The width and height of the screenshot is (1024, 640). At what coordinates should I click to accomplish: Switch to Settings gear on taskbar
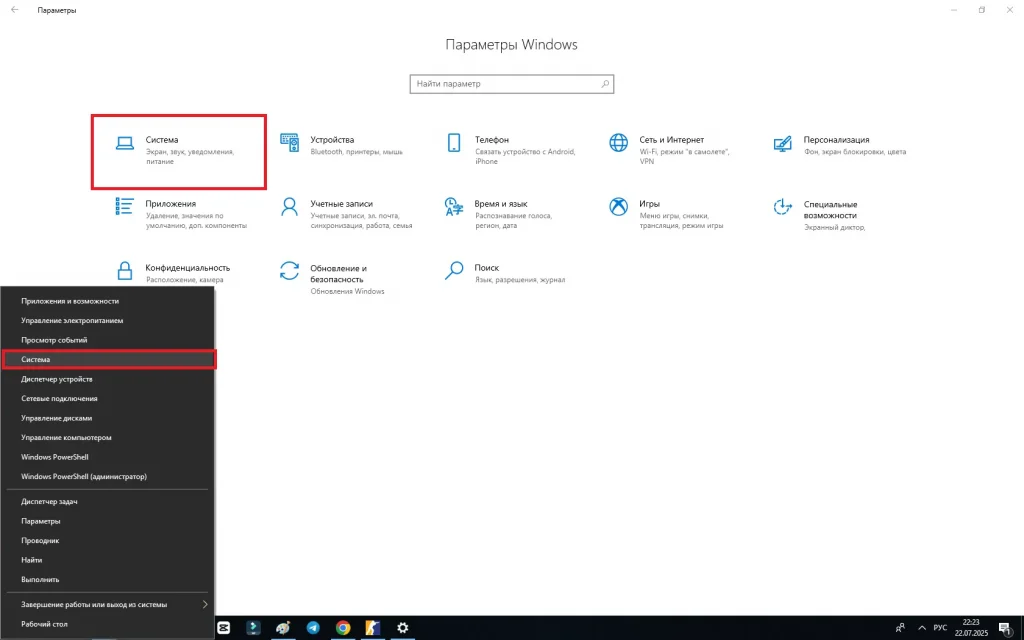[x=403, y=628]
